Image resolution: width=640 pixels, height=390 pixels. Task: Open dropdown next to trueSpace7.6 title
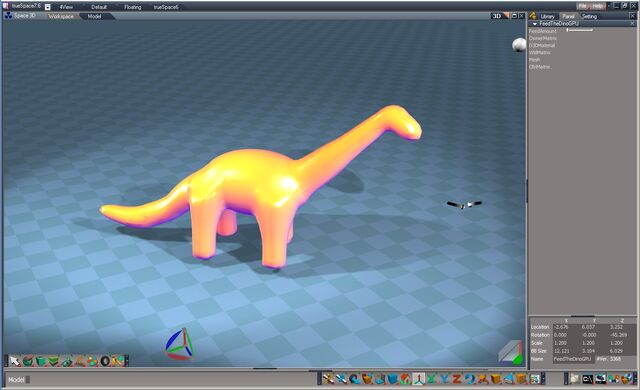[48, 7]
